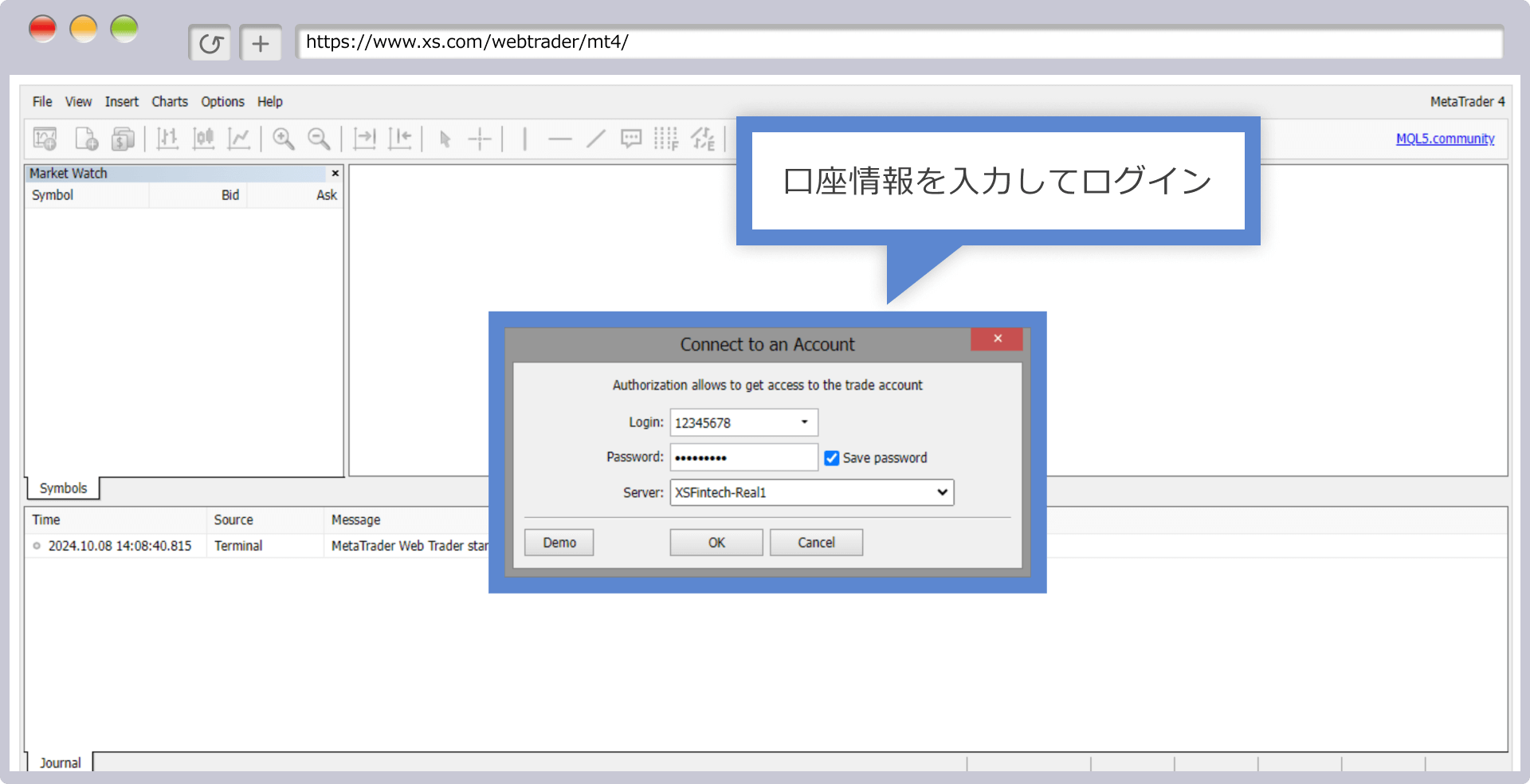Select the text label tool
Image resolution: width=1530 pixels, height=784 pixels.
631,139
